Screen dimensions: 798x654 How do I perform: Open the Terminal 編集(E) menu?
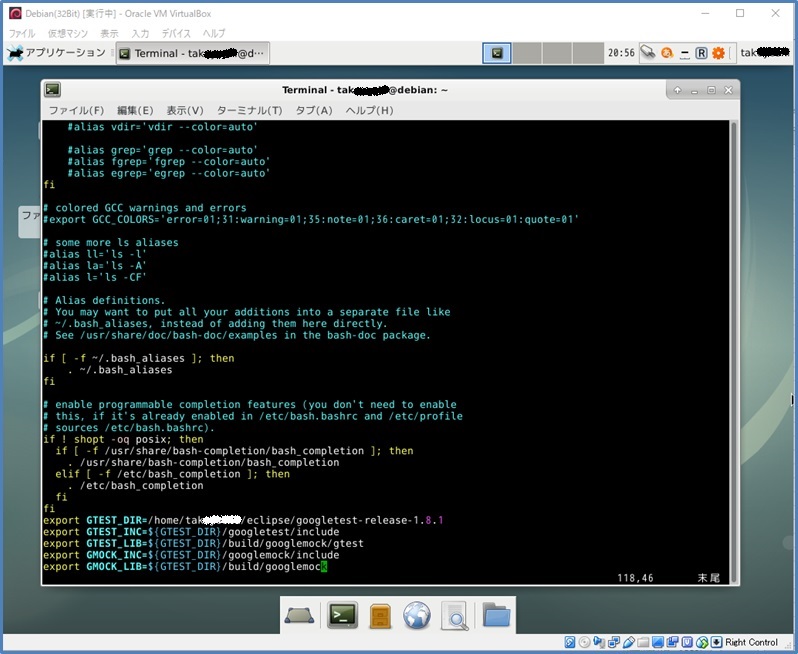135,110
